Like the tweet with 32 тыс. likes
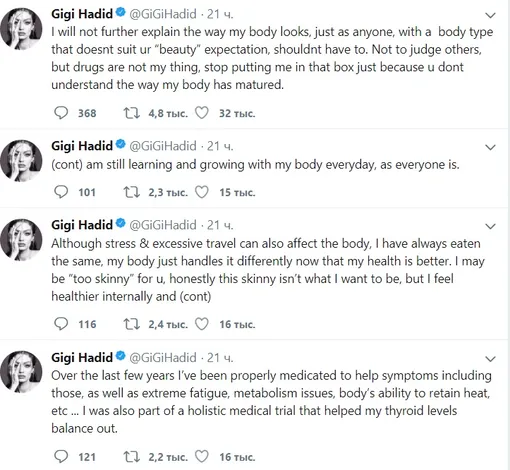The image size is (510, 470). (x=202, y=113)
